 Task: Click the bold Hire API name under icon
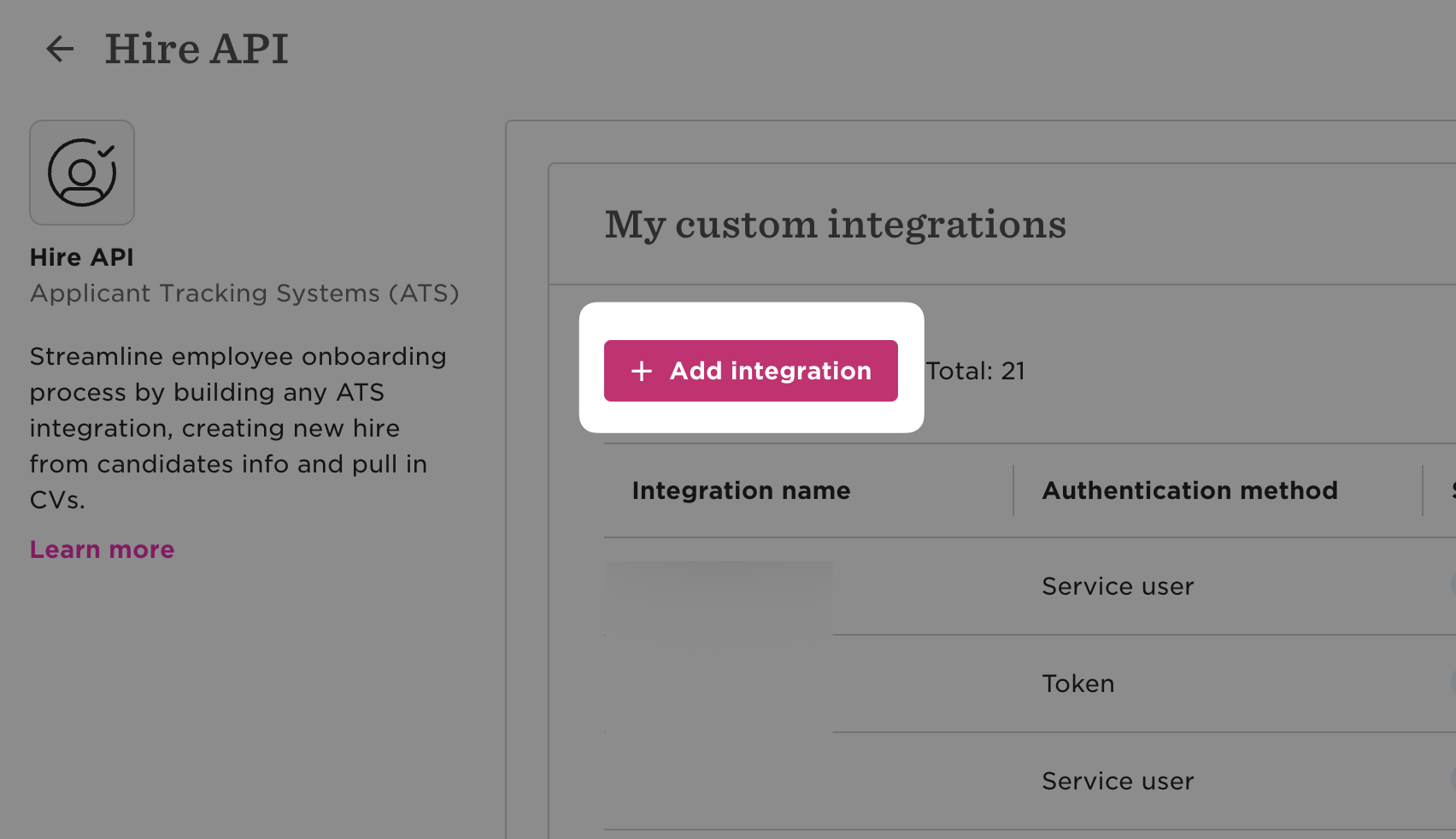click(x=82, y=257)
